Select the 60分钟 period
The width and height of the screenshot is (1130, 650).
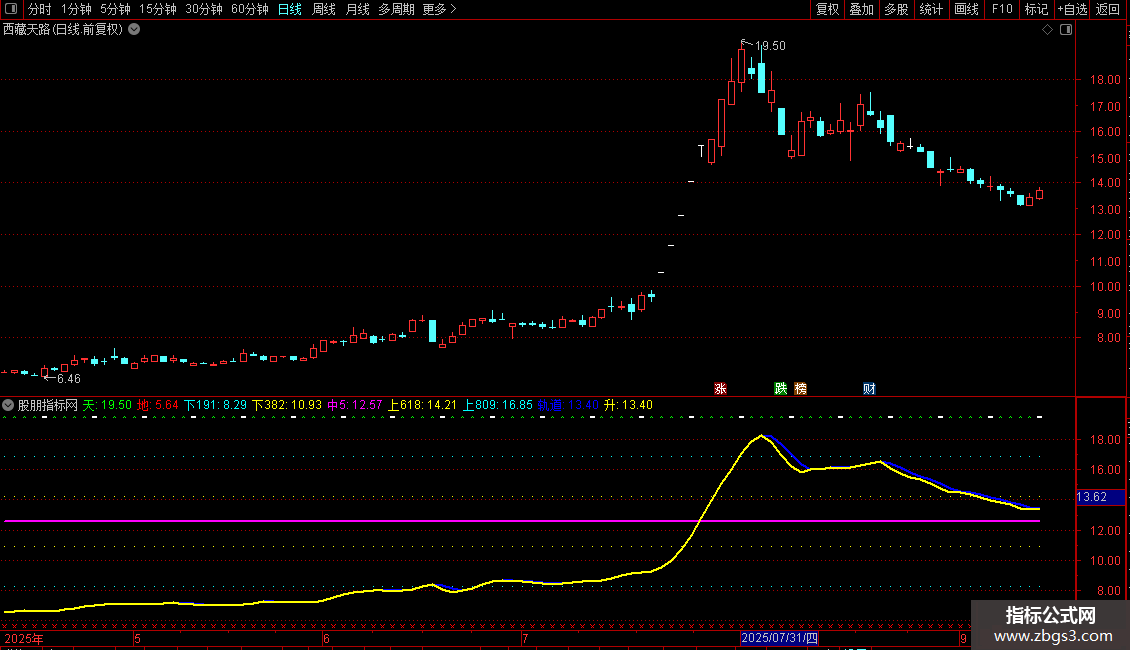pyautogui.click(x=250, y=9)
